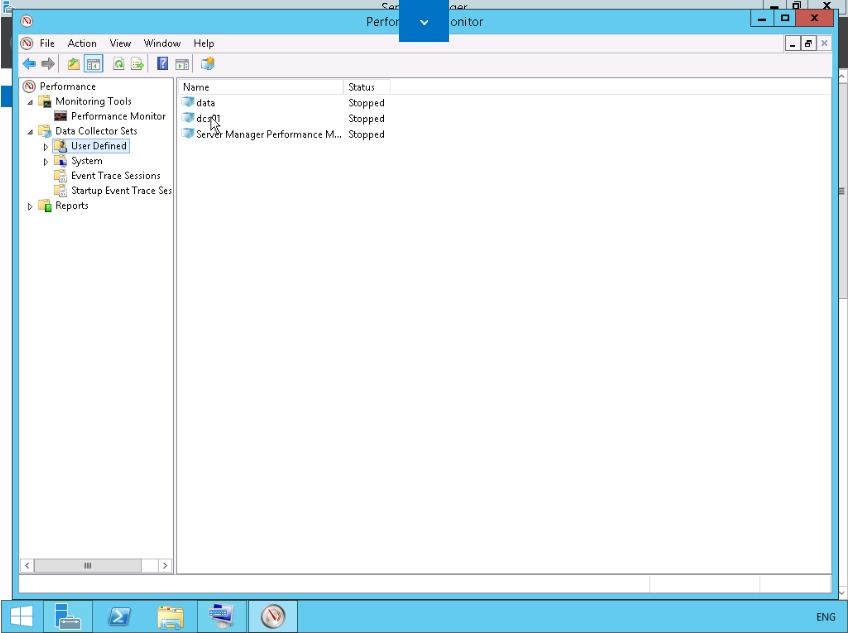Viewport: 848px width, 633px height.
Task: Create new data collector set toolbar icon
Action: 208,64
